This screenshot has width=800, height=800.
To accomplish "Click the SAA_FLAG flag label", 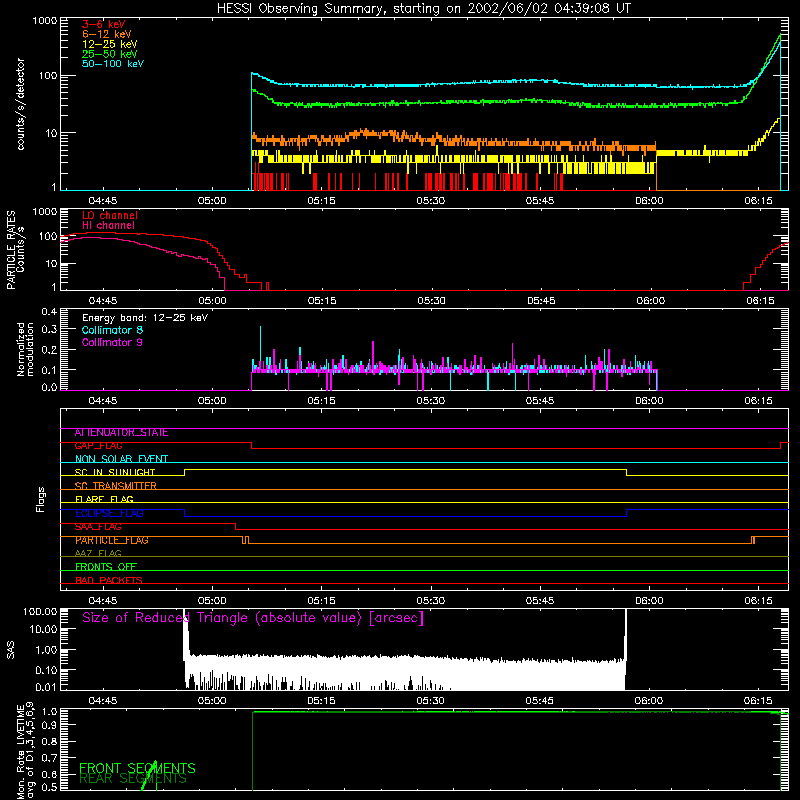I will pos(98,527).
